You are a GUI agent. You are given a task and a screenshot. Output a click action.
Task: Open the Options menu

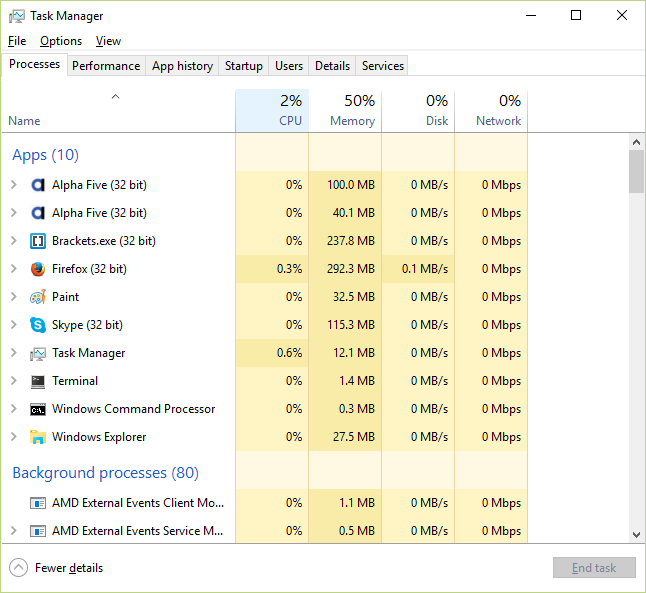pyautogui.click(x=61, y=41)
